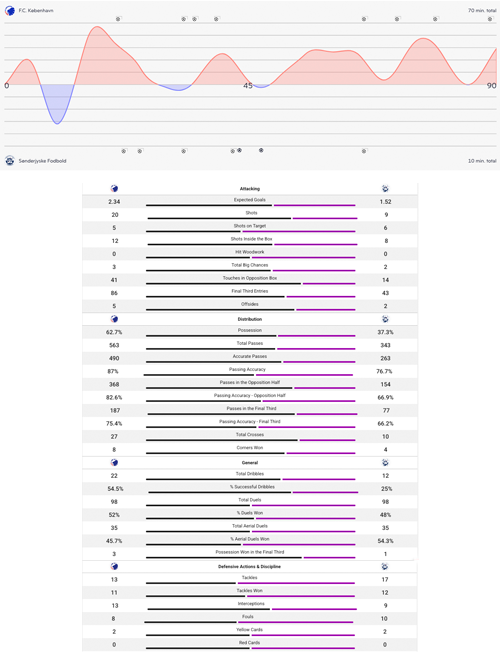Click Passes in the Opposition Half value 368
Image resolution: width=500 pixels, height=654 pixels.
pos(114,385)
